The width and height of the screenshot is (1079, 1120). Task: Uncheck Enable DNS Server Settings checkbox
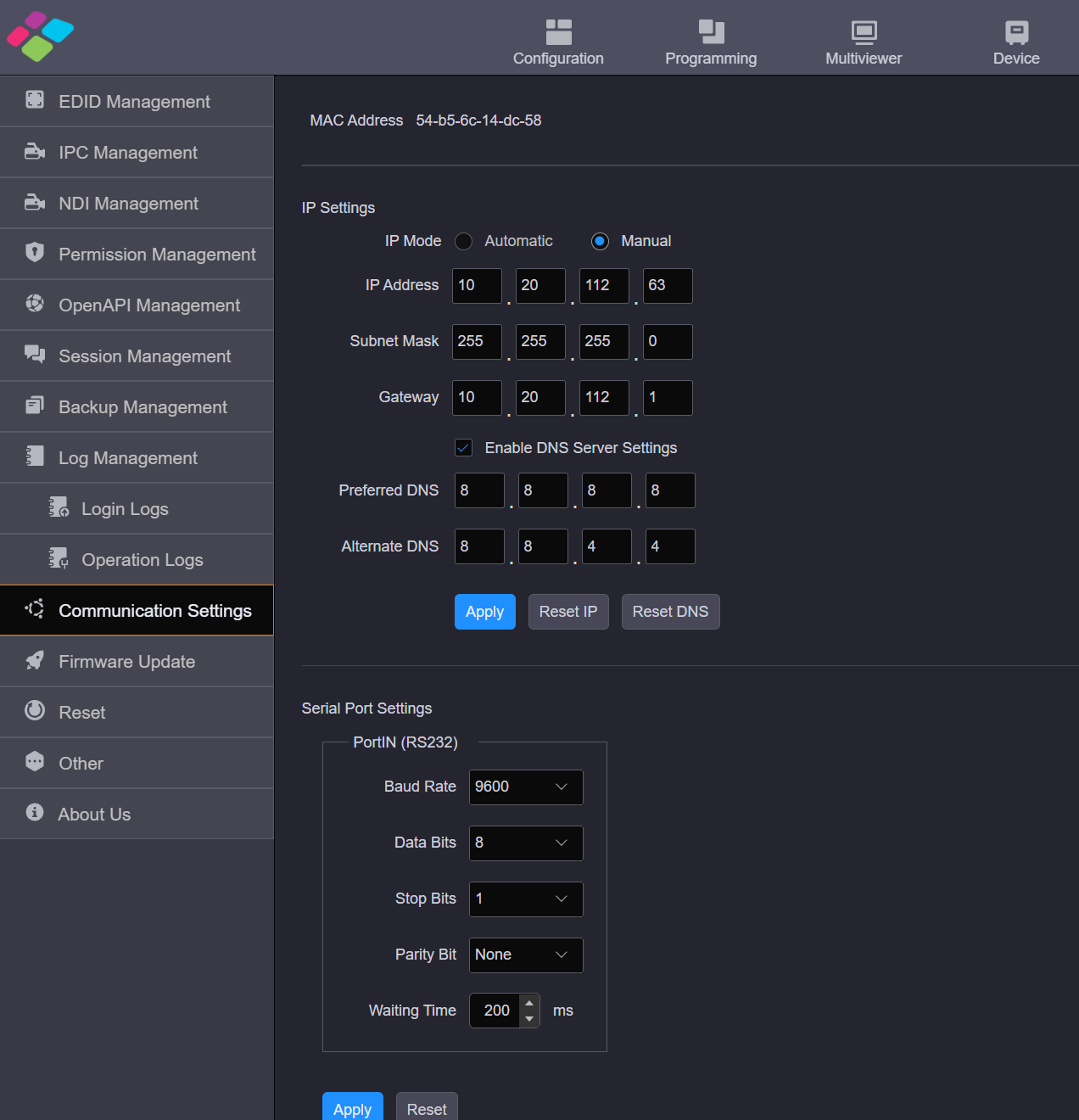click(464, 448)
